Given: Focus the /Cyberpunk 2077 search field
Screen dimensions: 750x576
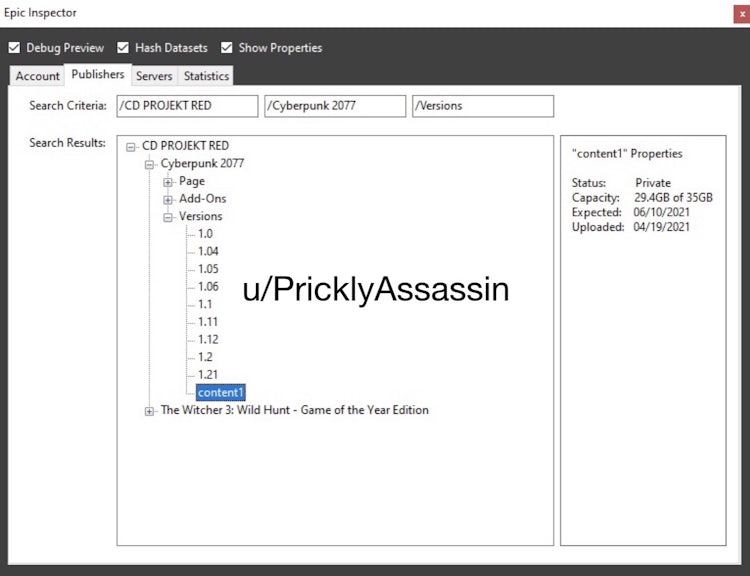Looking at the screenshot, I should click(335, 106).
